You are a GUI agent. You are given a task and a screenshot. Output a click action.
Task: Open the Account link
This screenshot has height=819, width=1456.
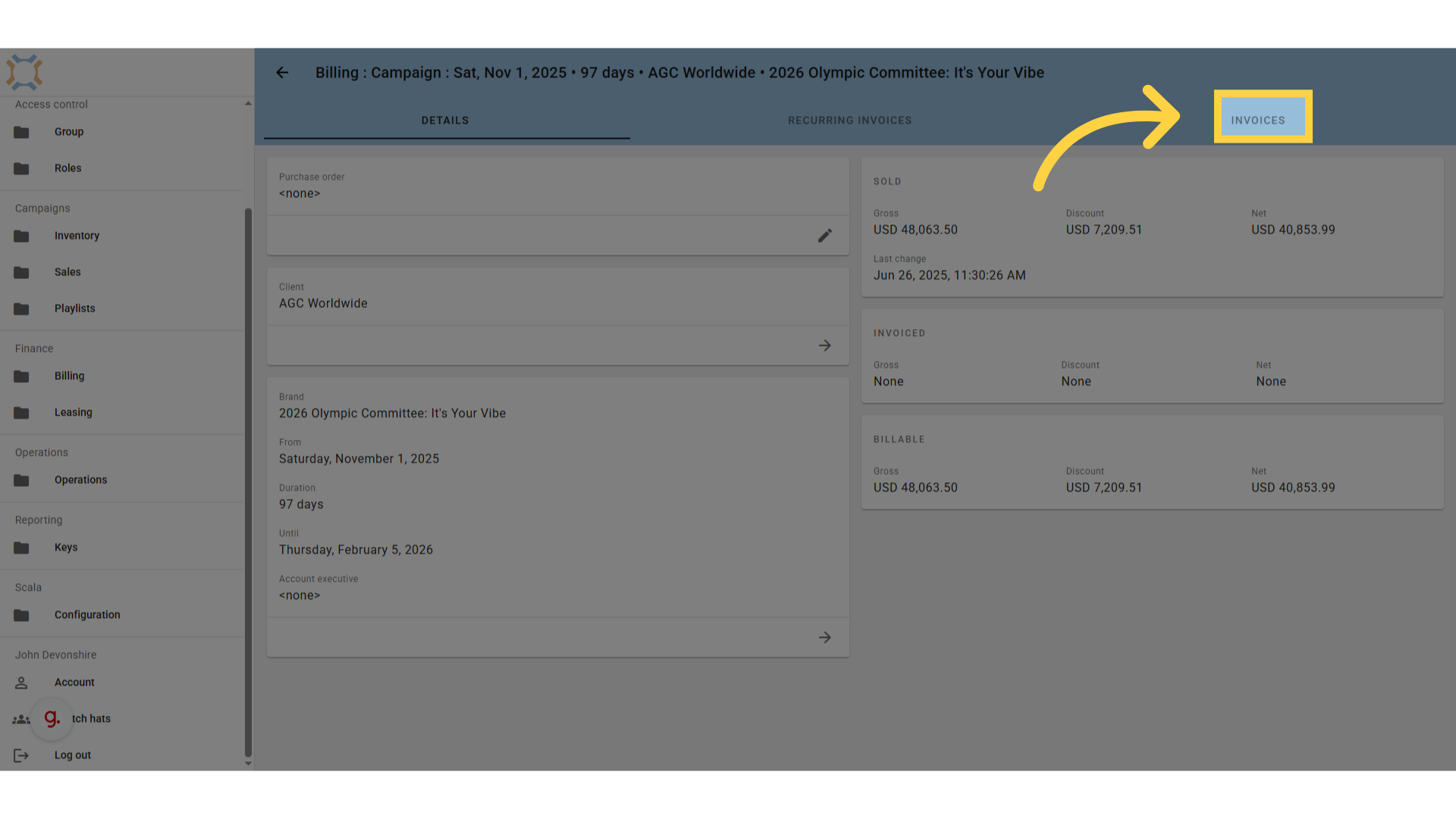pyautogui.click(x=74, y=682)
